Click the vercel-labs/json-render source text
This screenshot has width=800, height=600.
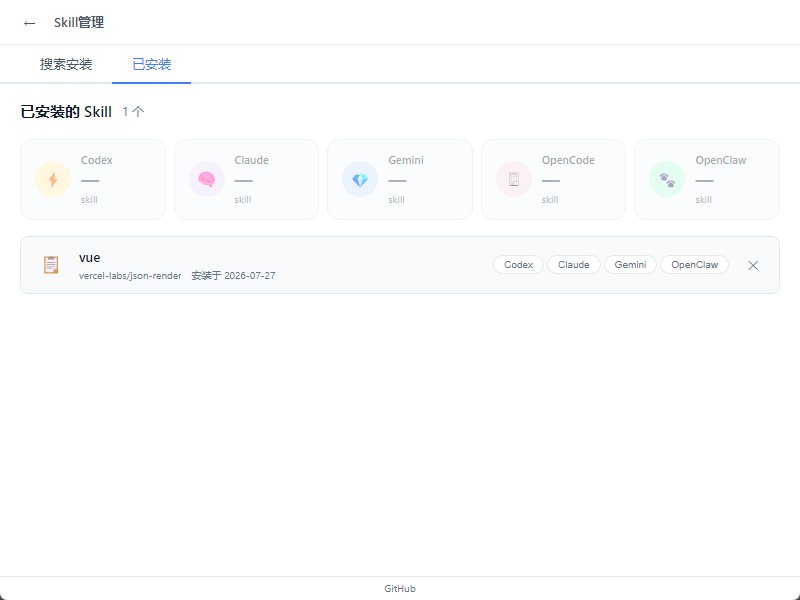tap(130, 276)
